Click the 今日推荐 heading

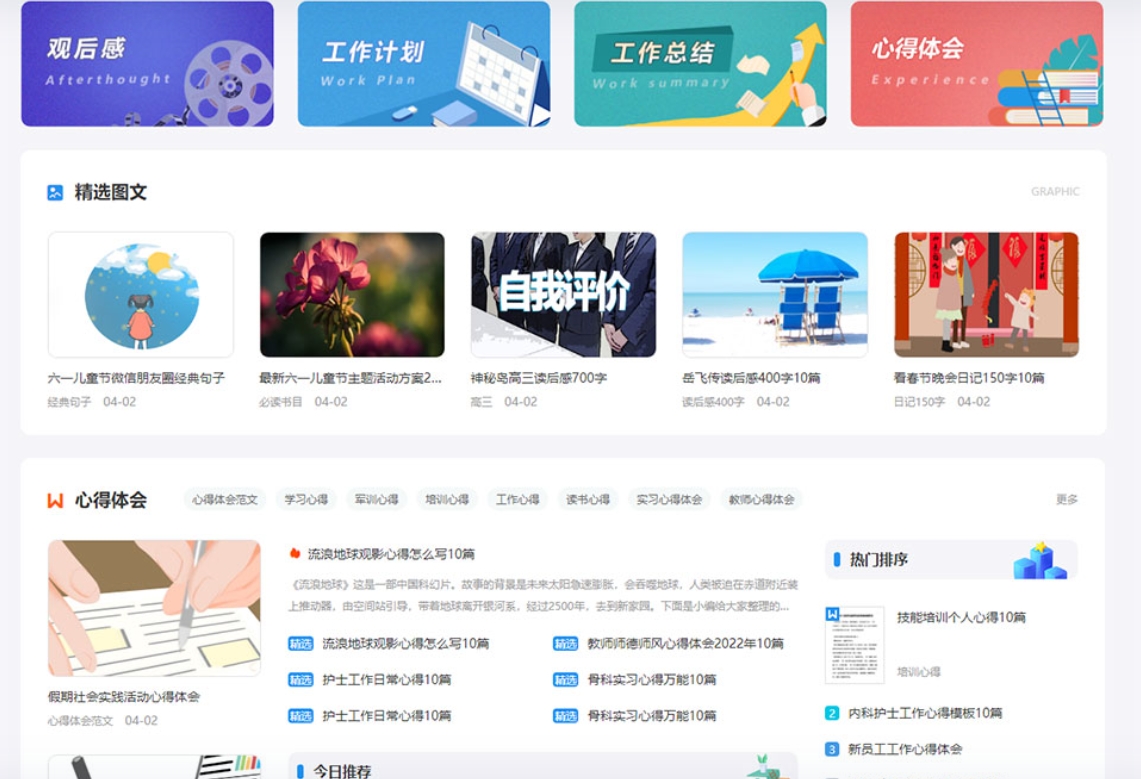(x=342, y=771)
